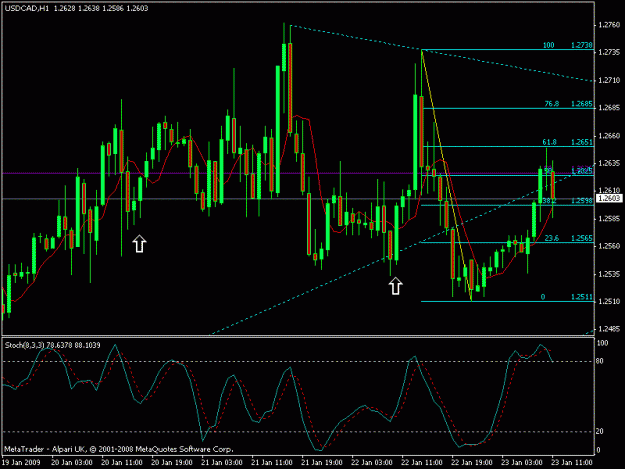Click the MetaTrader - Alpari UK copyright text

coord(118,449)
